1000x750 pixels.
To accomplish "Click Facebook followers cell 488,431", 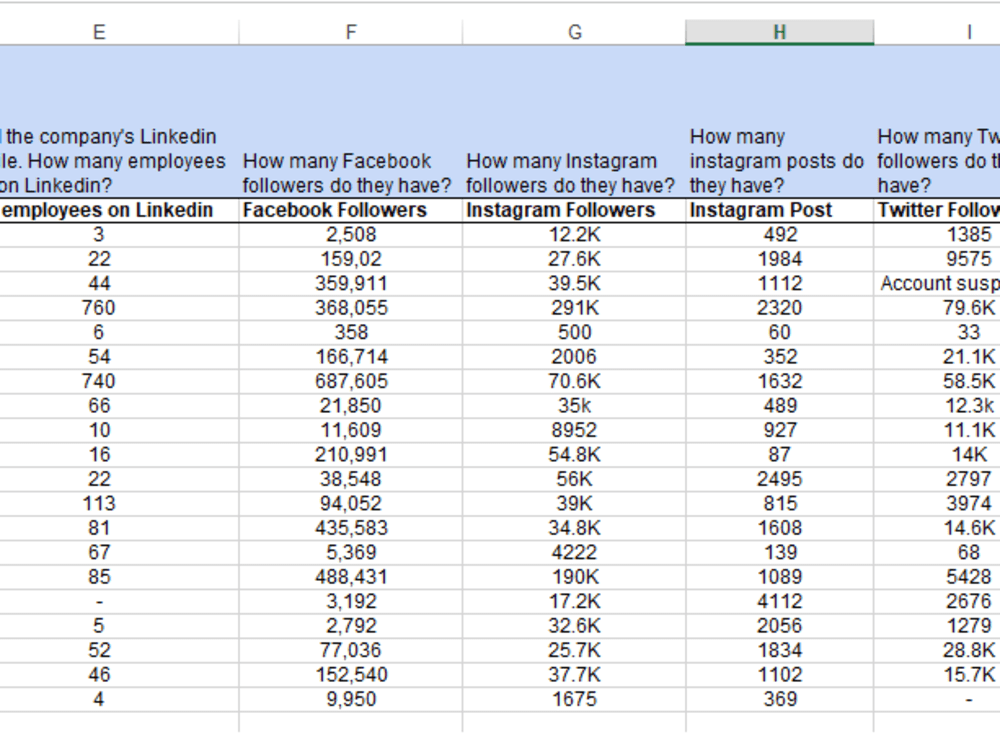I will (x=351, y=577).
